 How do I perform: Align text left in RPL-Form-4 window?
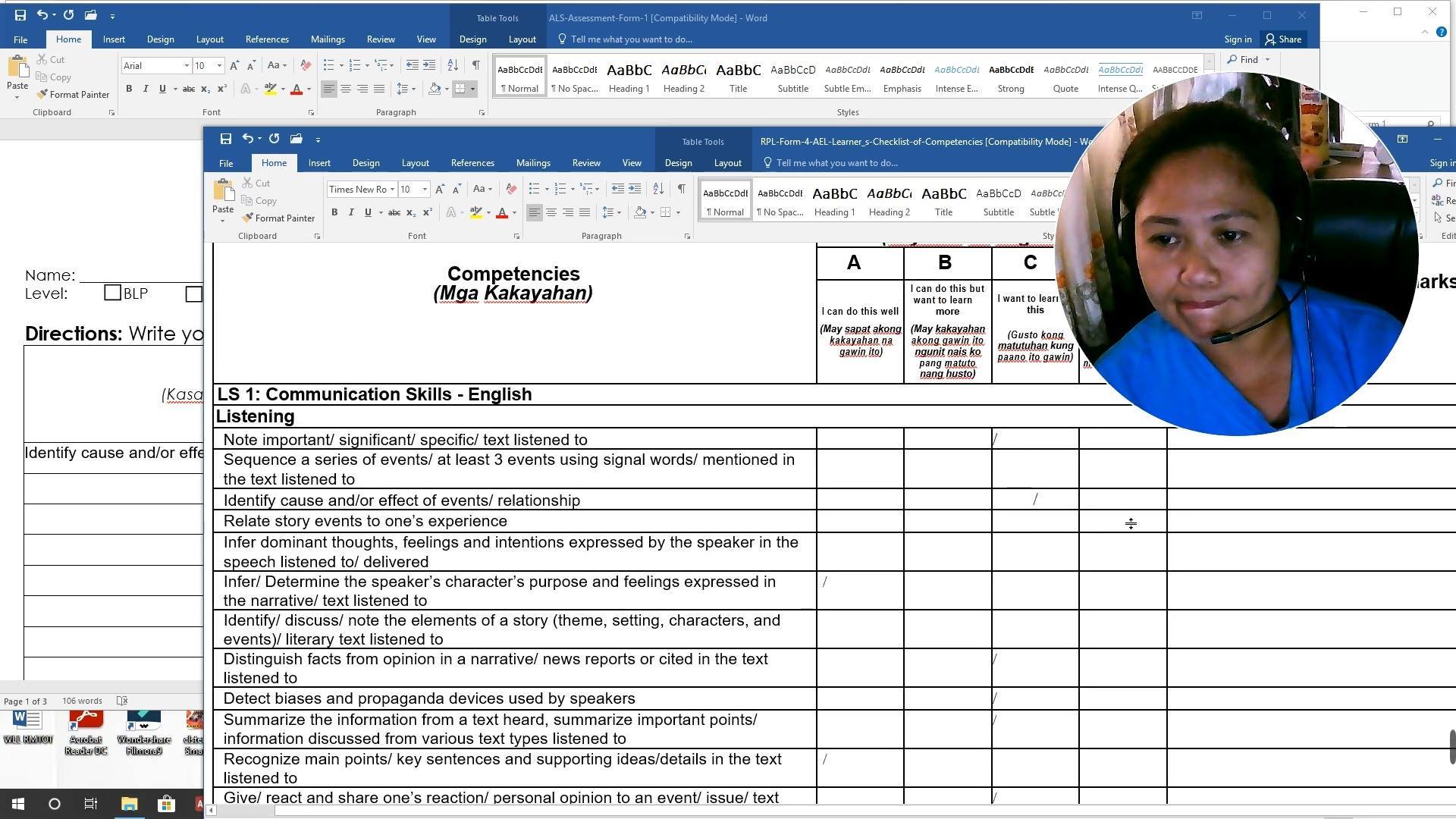coord(535,212)
